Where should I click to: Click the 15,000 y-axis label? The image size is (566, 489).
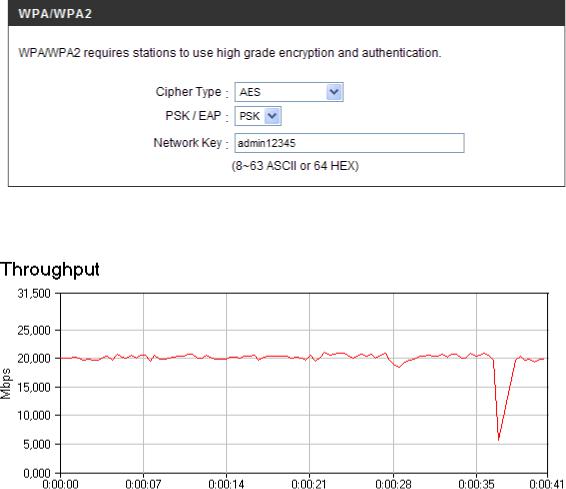tap(34, 387)
